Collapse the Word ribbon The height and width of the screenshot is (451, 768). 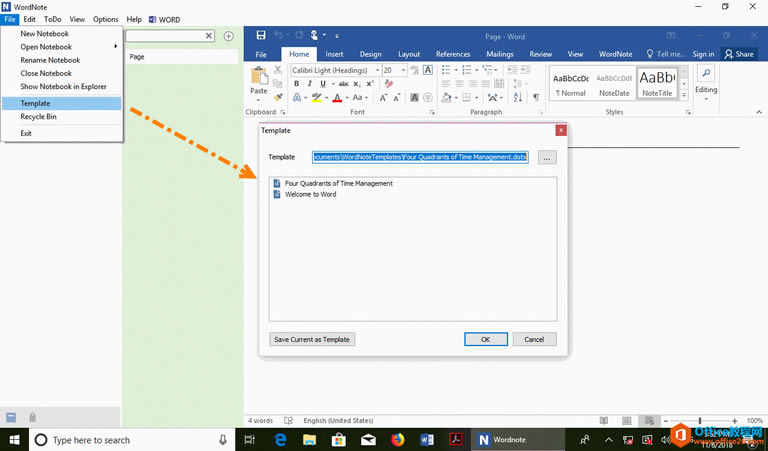point(759,112)
